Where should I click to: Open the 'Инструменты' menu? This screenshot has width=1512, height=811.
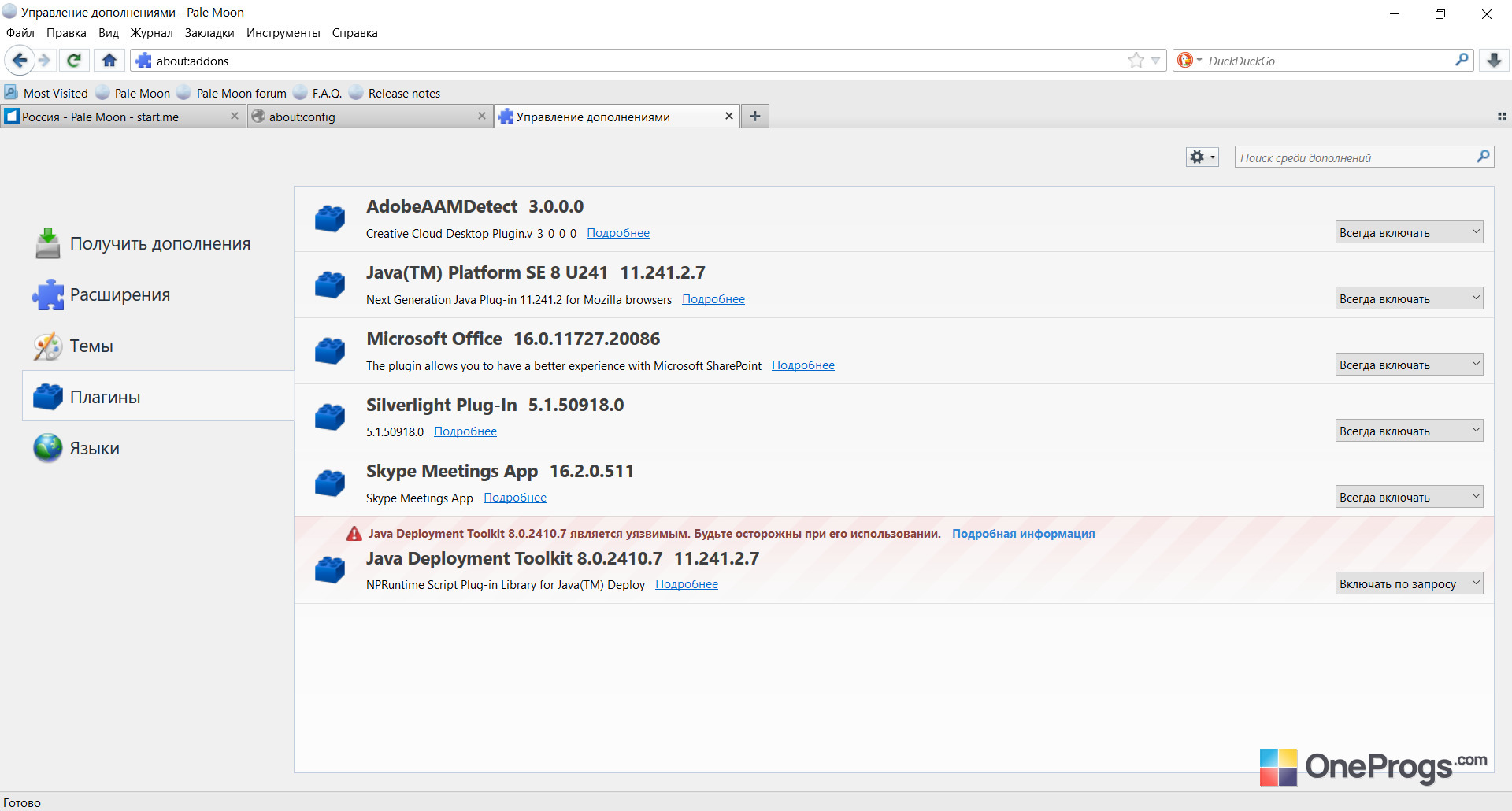pyautogui.click(x=283, y=33)
